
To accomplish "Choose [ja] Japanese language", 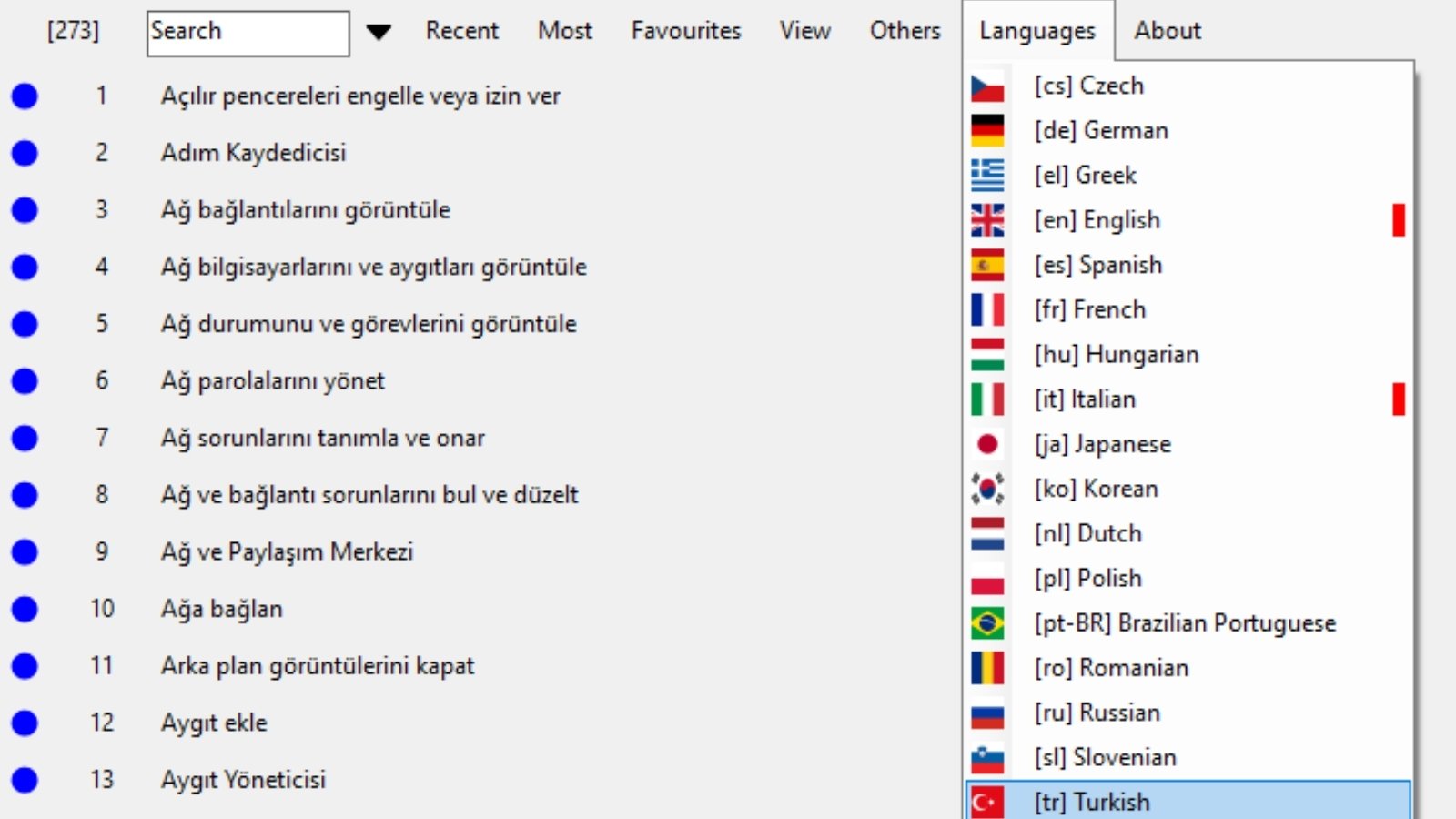I will [1188, 444].
